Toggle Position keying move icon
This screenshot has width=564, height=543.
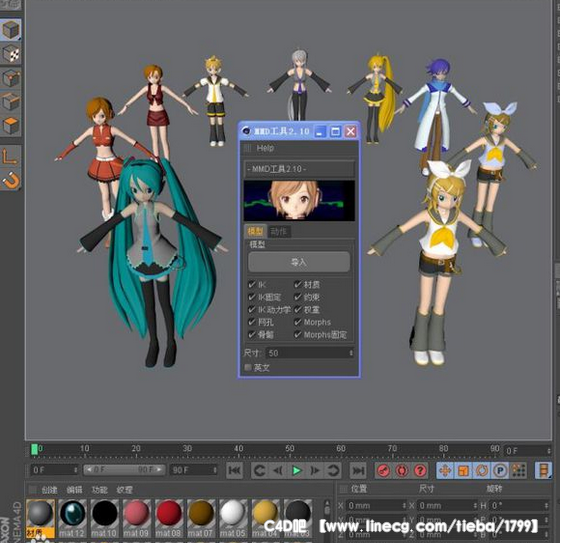[x=445, y=470]
